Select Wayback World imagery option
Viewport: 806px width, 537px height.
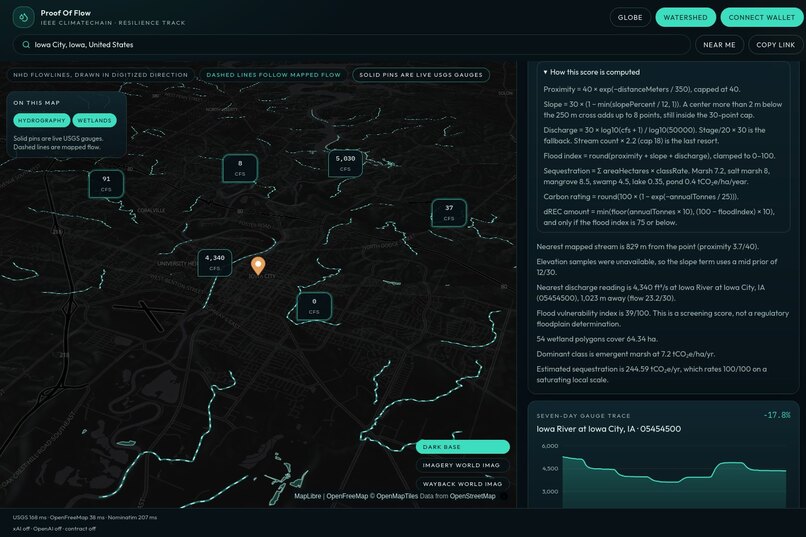[463, 484]
